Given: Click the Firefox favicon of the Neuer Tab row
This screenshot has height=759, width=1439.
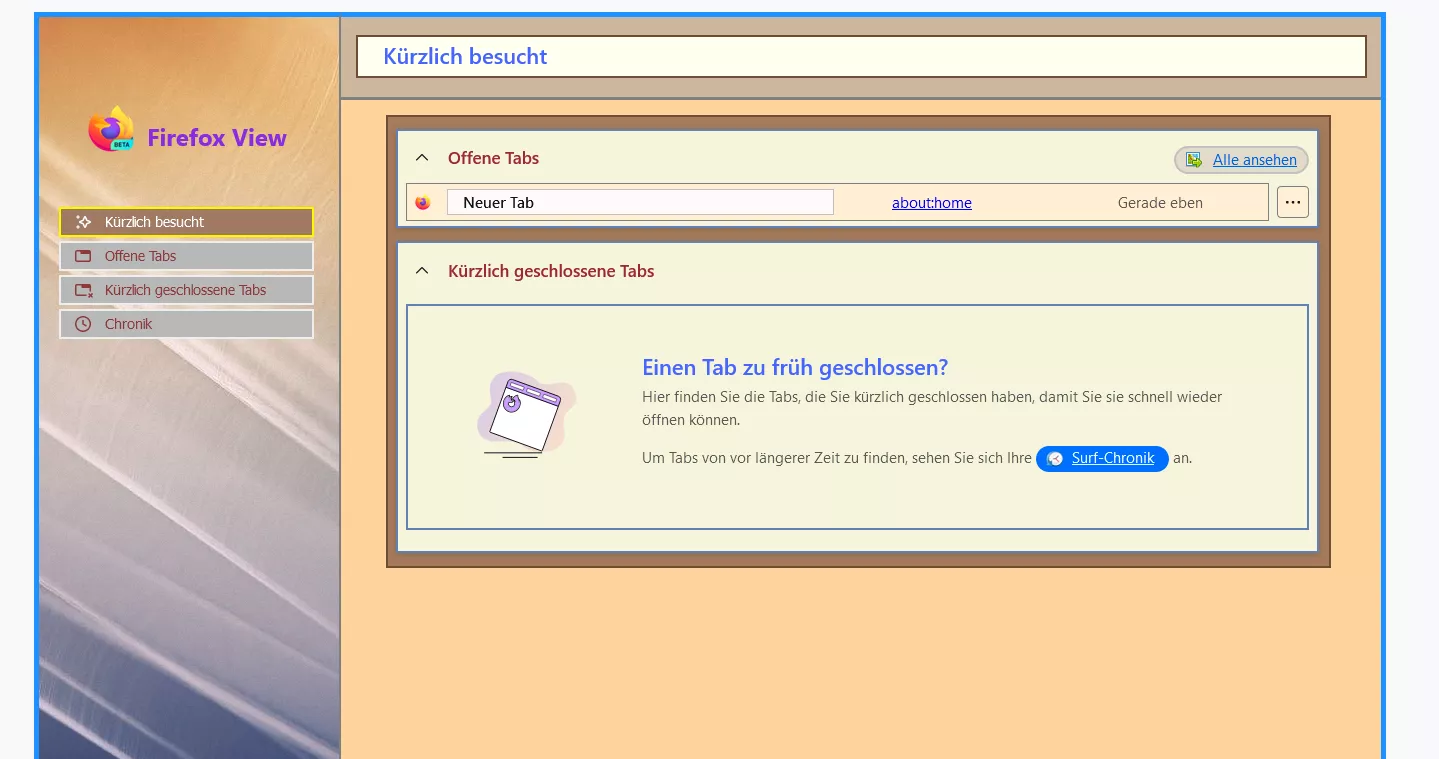Looking at the screenshot, I should [x=422, y=203].
